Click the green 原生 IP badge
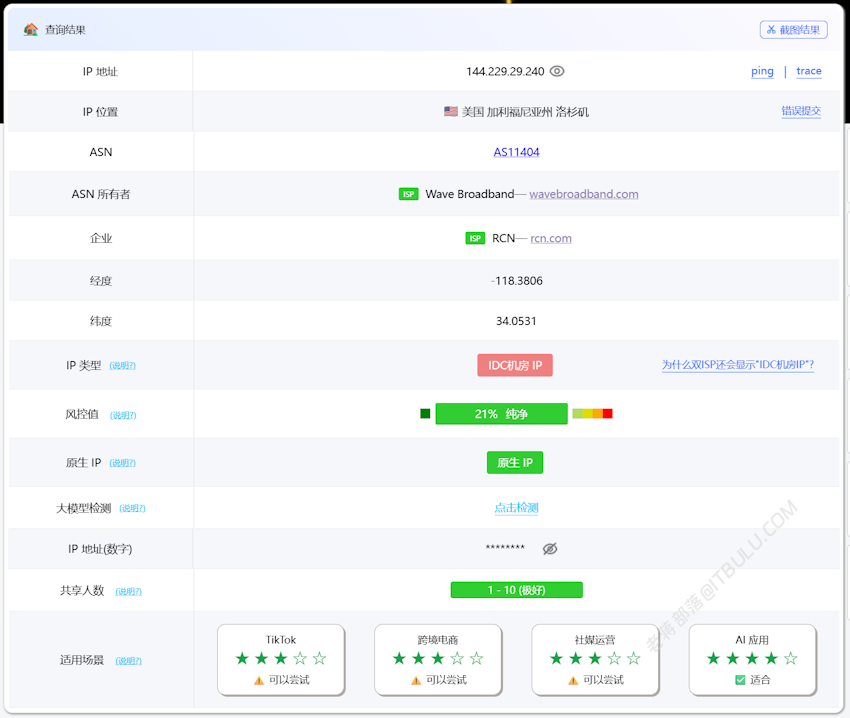This screenshot has height=718, width=850. [515, 463]
